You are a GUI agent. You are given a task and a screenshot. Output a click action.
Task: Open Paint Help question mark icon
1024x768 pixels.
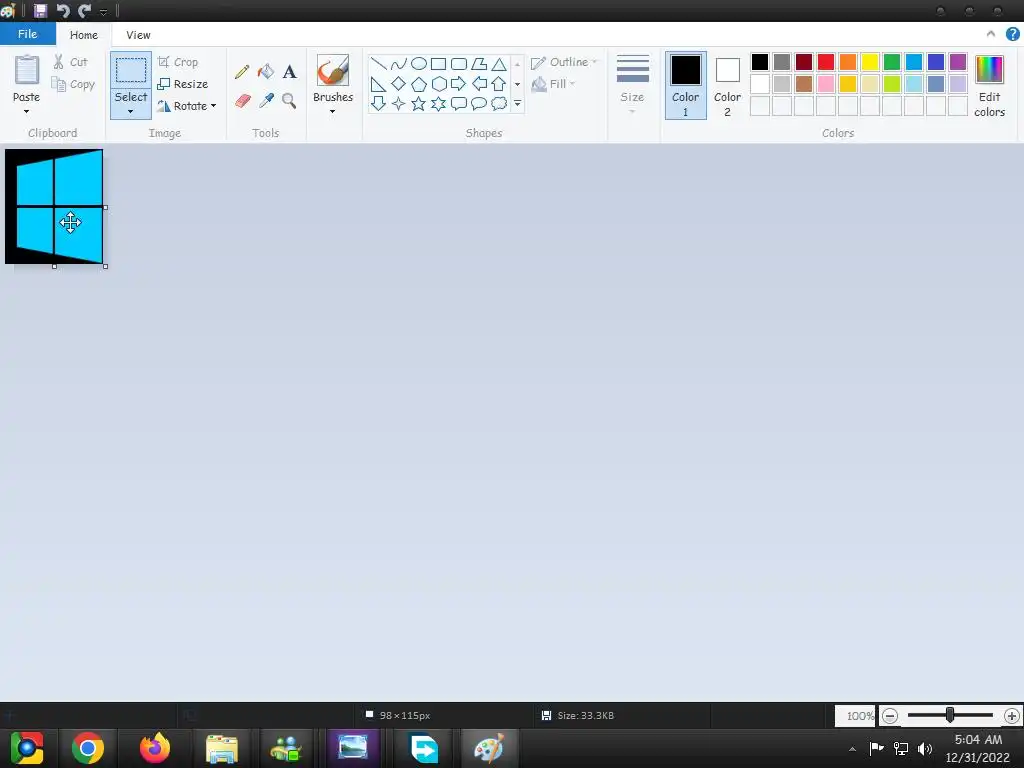1012,35
